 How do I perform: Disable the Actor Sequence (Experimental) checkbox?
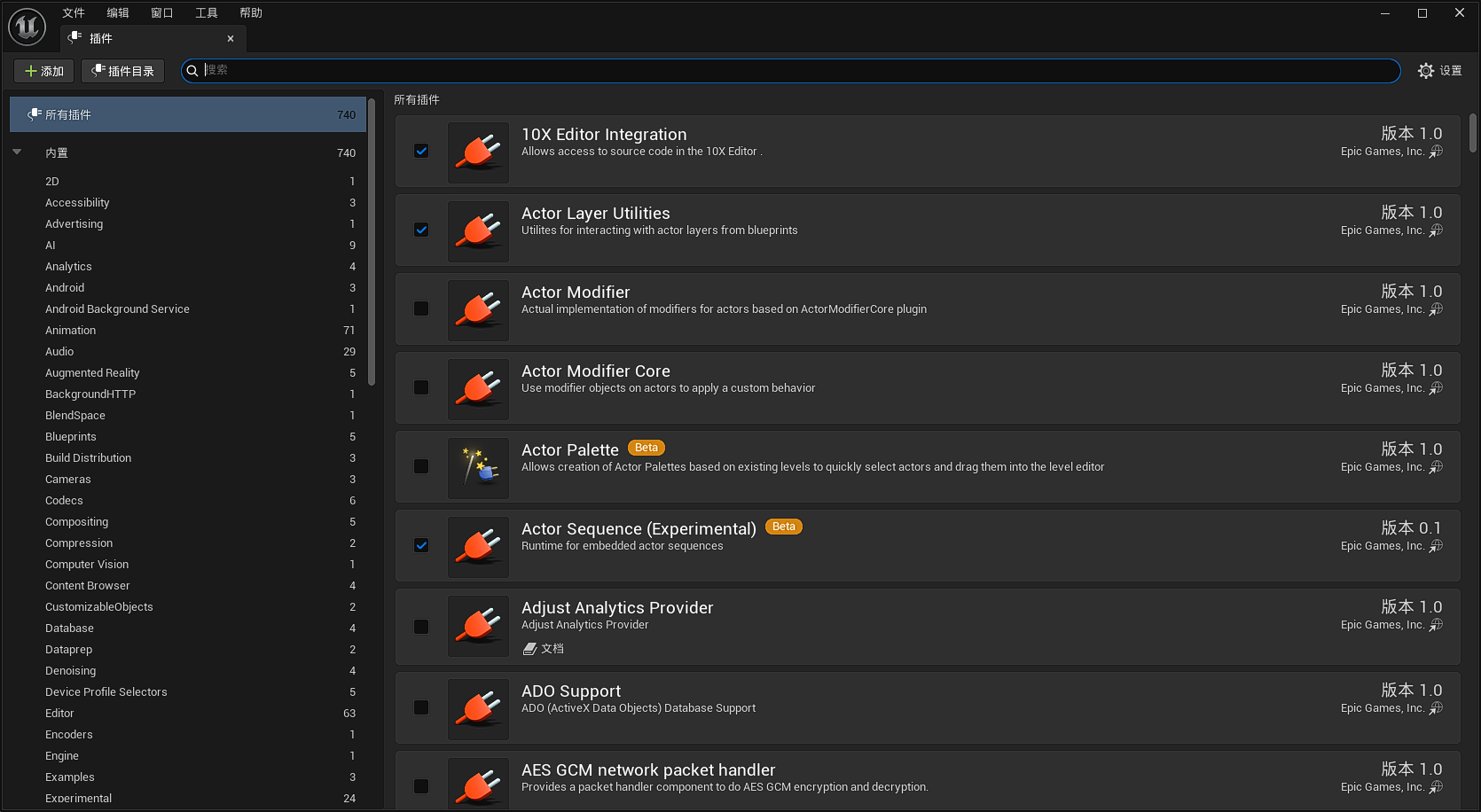[421, 545]
